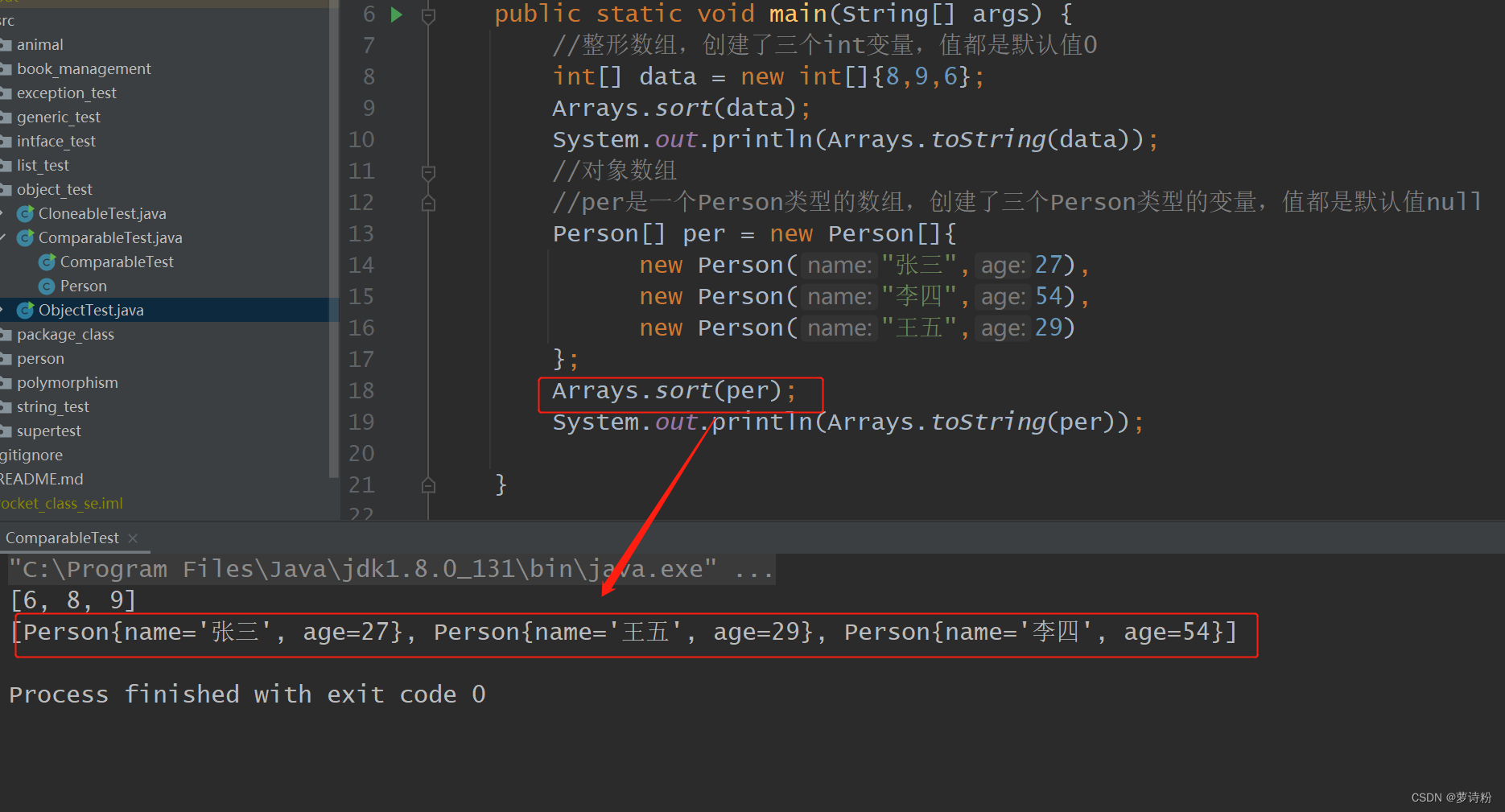1505x812 pixels.
Task: Open CloneableTest.java file
Action: 102,214
